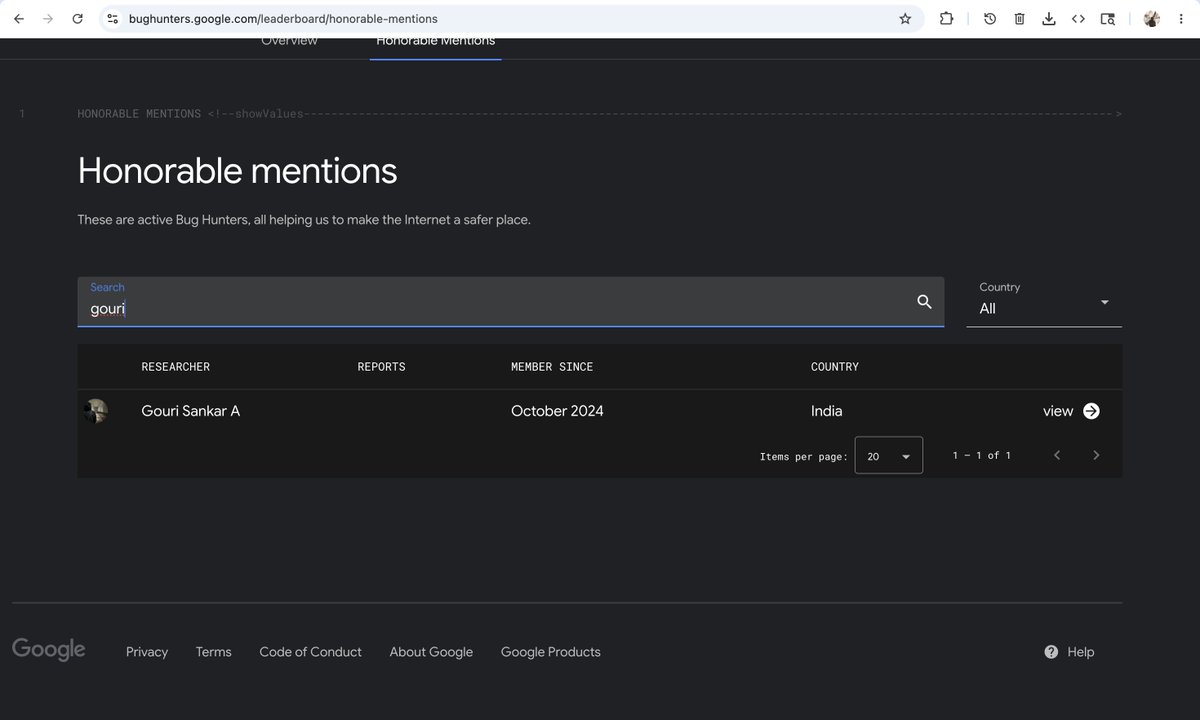Open the Country filter dropdown
The width and height of the screenshot is (1200, 720).
click(x=1044, y=302)
